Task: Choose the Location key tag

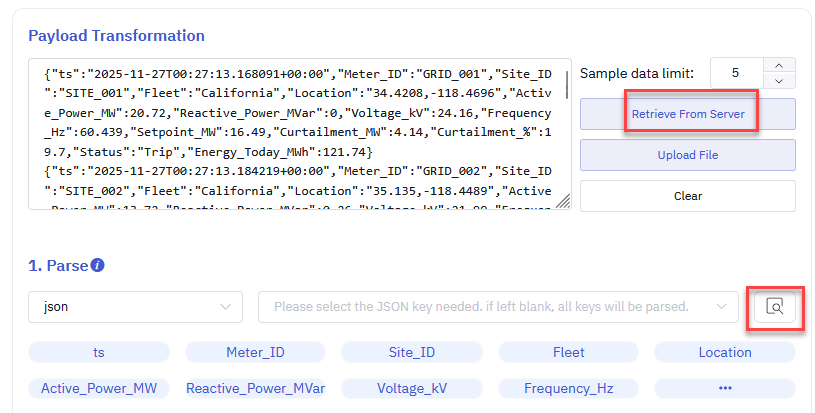Action: tap(725, 352)
